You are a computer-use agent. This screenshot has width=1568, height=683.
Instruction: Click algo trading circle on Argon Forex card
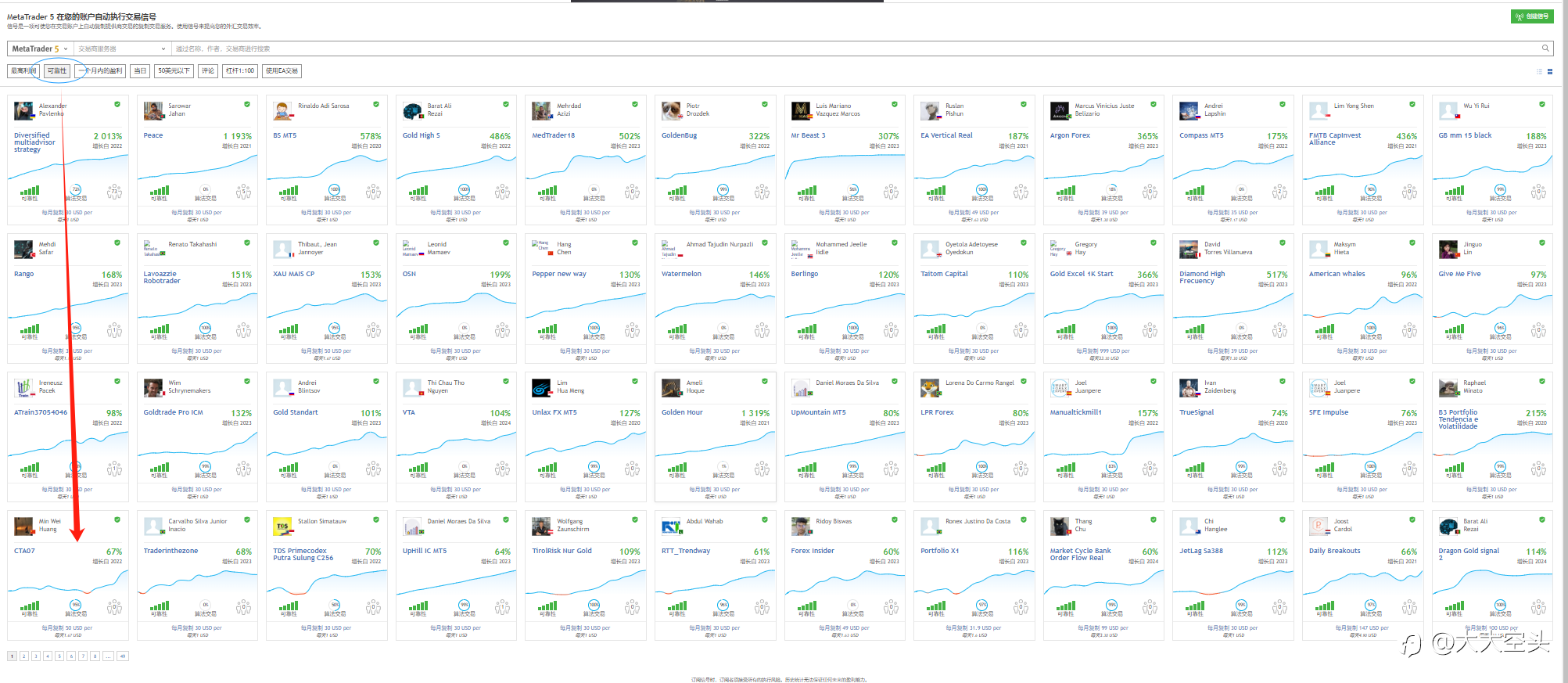click(1111, 189)
